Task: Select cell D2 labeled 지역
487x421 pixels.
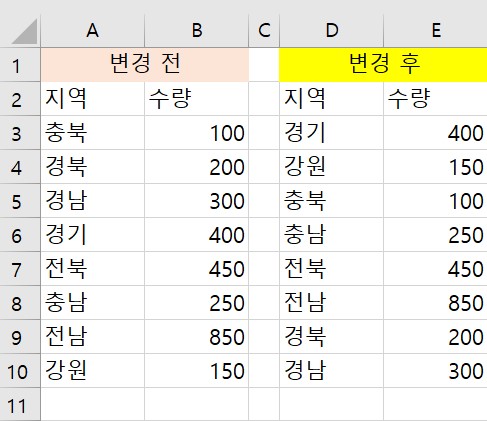Action: [x=332, y=99]
